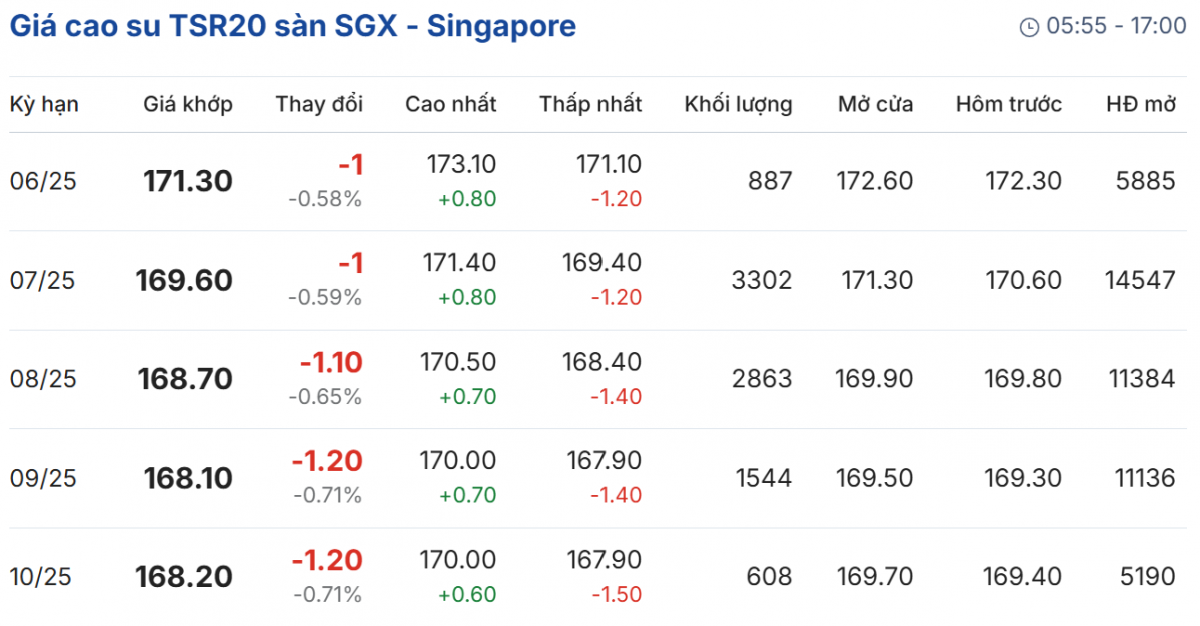
Task: Click the Mở cửa column header
Action: click(x=875, y=104)
